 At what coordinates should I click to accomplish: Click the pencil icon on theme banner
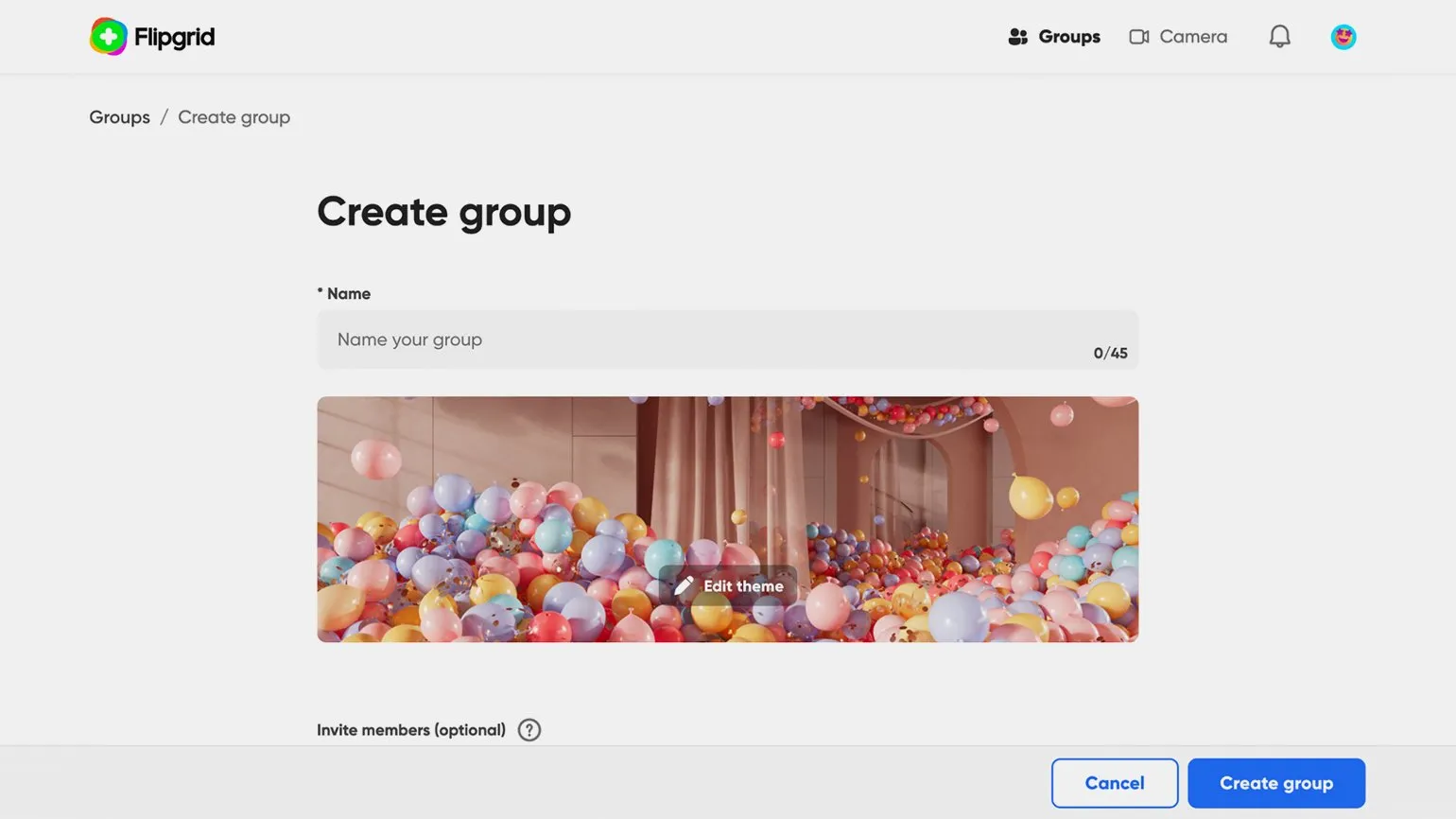point(684,586)
